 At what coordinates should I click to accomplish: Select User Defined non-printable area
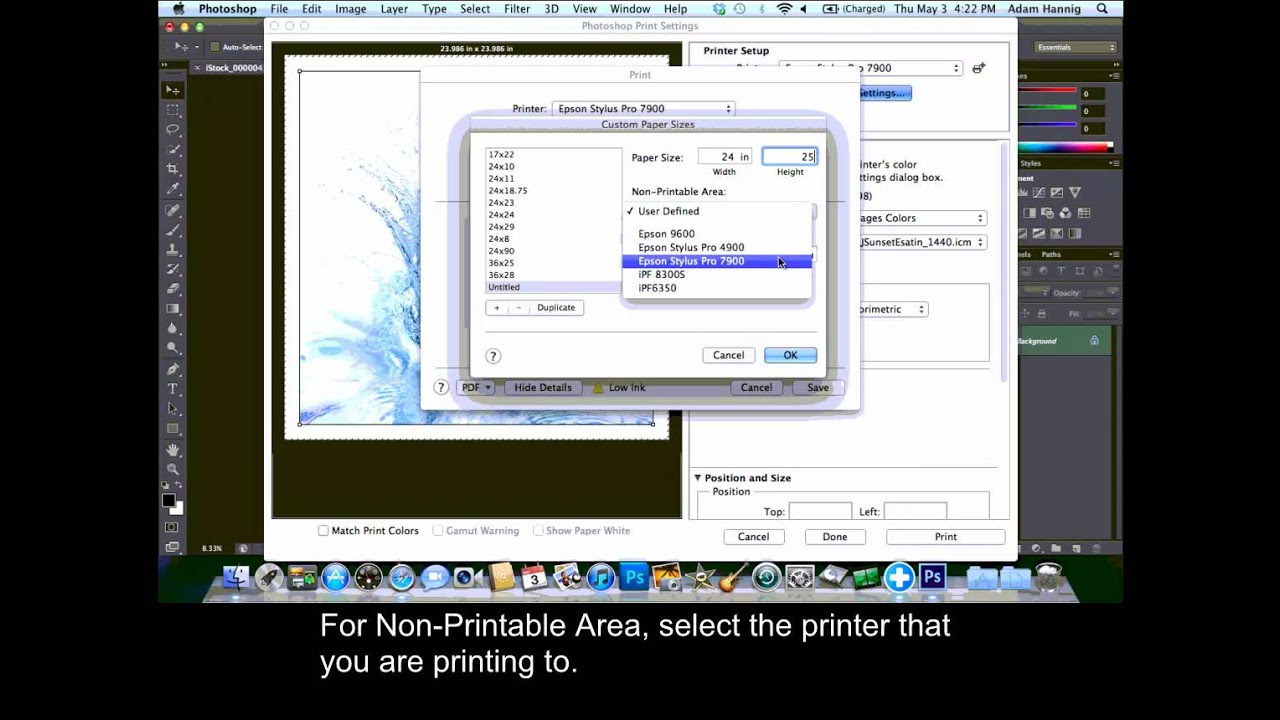click(717, 211)
